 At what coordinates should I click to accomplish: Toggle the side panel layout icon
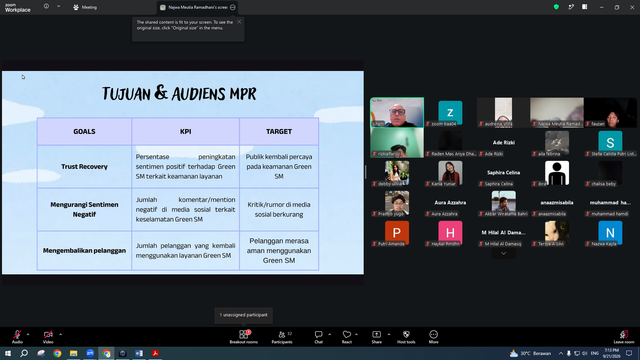click(x=584, y=7)
